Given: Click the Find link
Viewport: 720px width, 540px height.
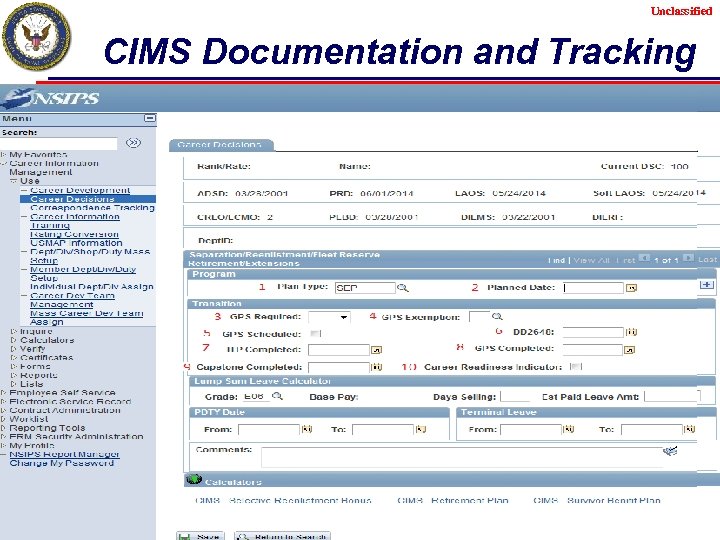Looking at the screenshot, I should click(556, 260).
